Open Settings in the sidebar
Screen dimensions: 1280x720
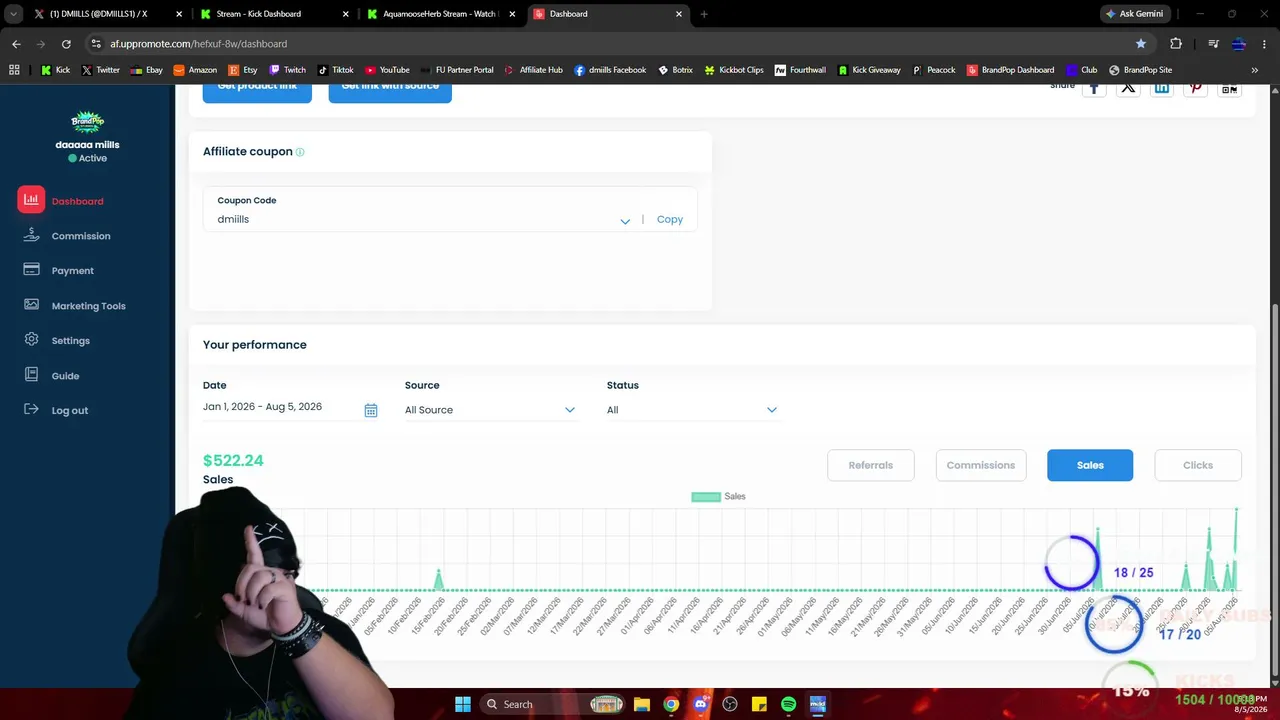[57, 340]
